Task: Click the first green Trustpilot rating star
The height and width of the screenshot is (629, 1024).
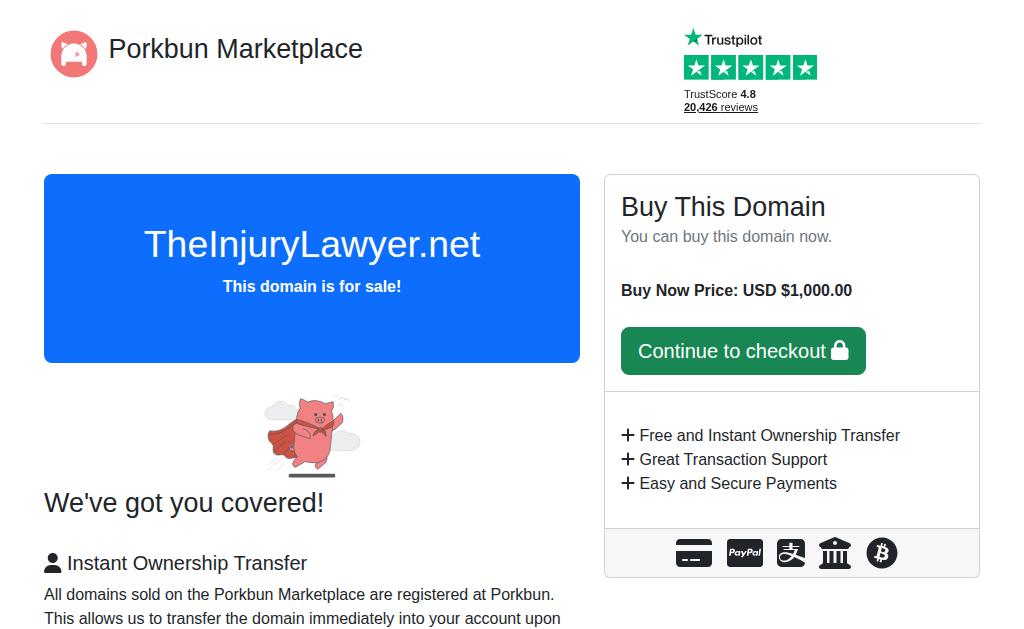Action: click(696, 67)
